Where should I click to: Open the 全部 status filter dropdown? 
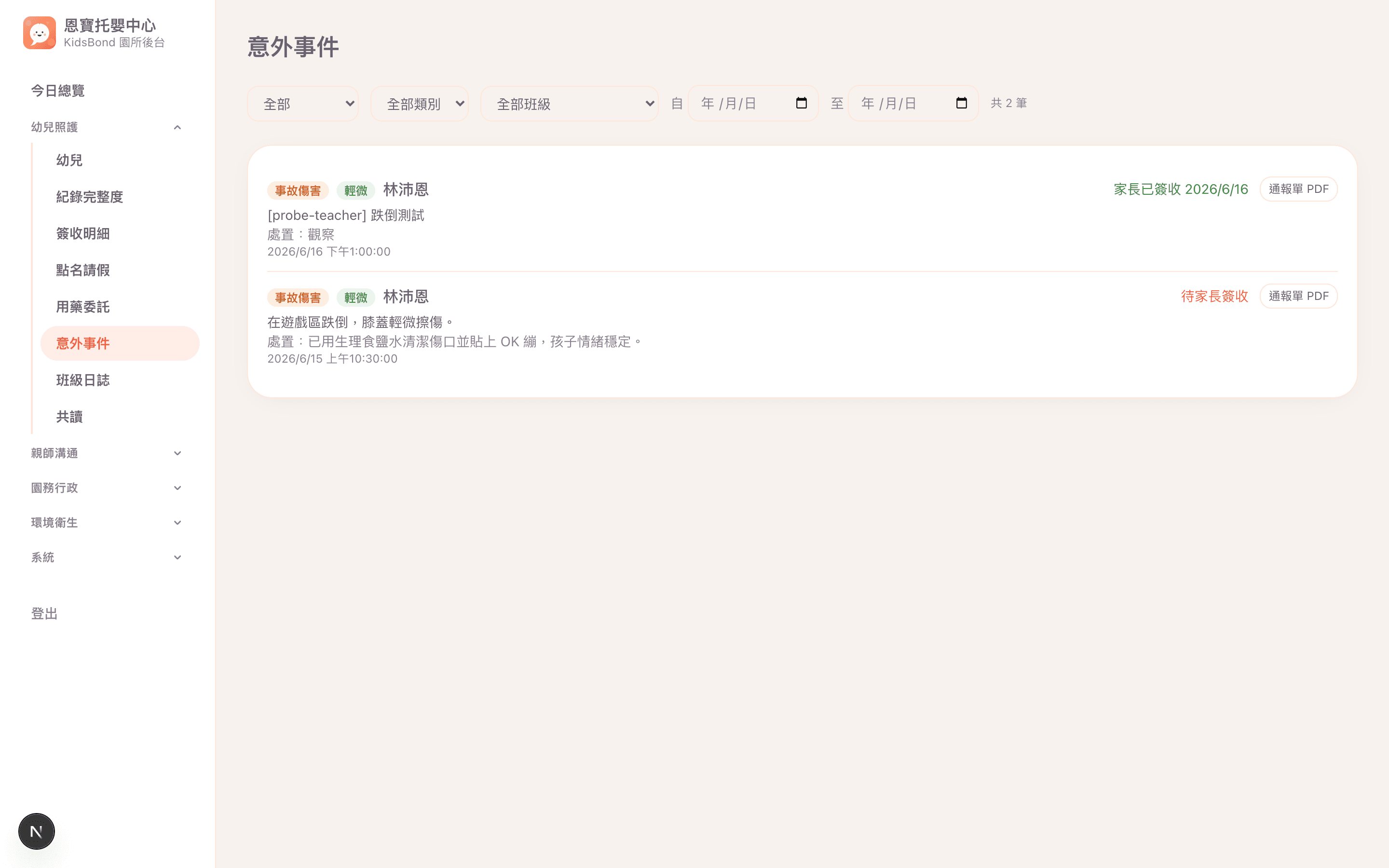click(x=303, y=103)
